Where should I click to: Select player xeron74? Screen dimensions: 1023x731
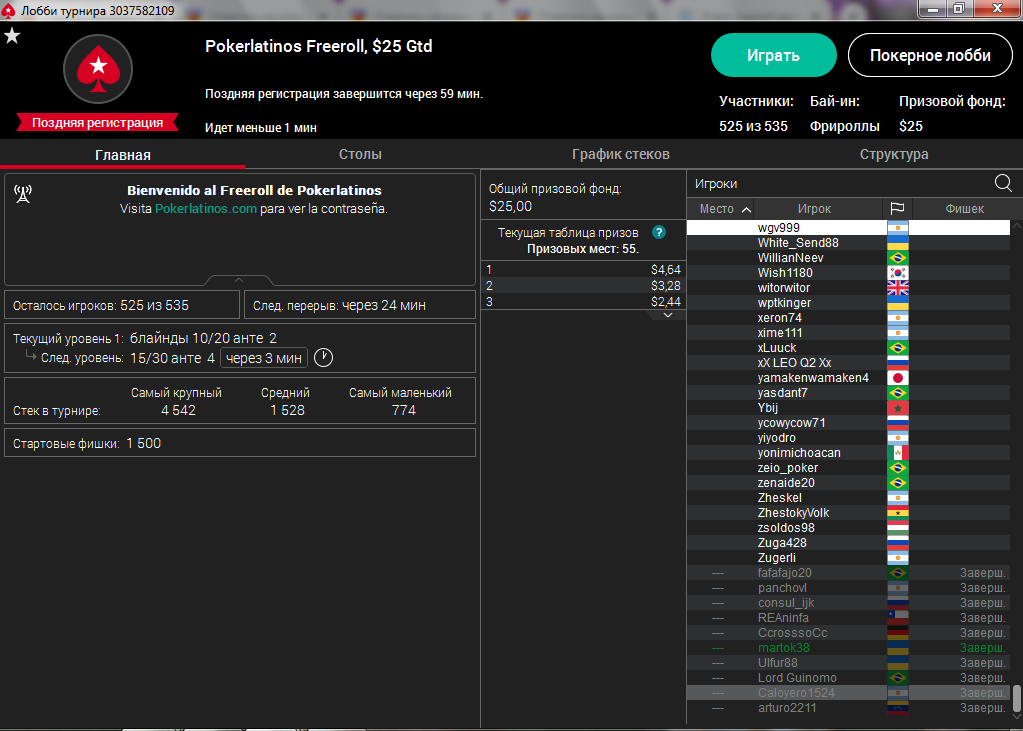(x=849, y=318)
